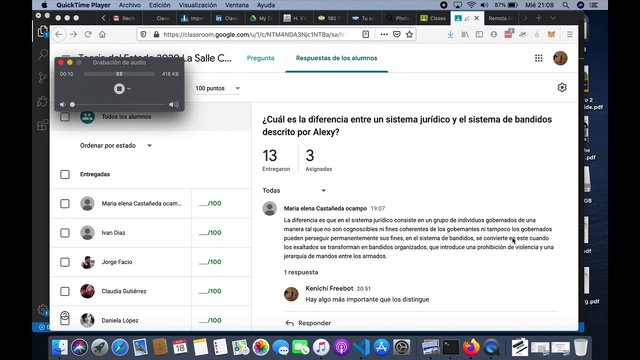Switch to the Pregunta tab
This screenshot has height=360, width=640.
[x=260, y=58]
